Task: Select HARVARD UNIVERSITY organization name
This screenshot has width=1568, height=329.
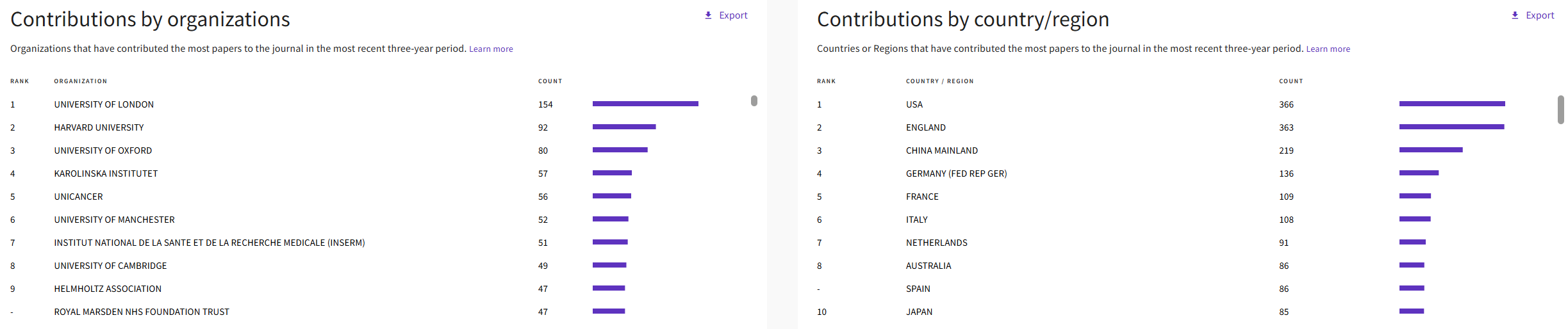Action: click(x=99, y=127)
